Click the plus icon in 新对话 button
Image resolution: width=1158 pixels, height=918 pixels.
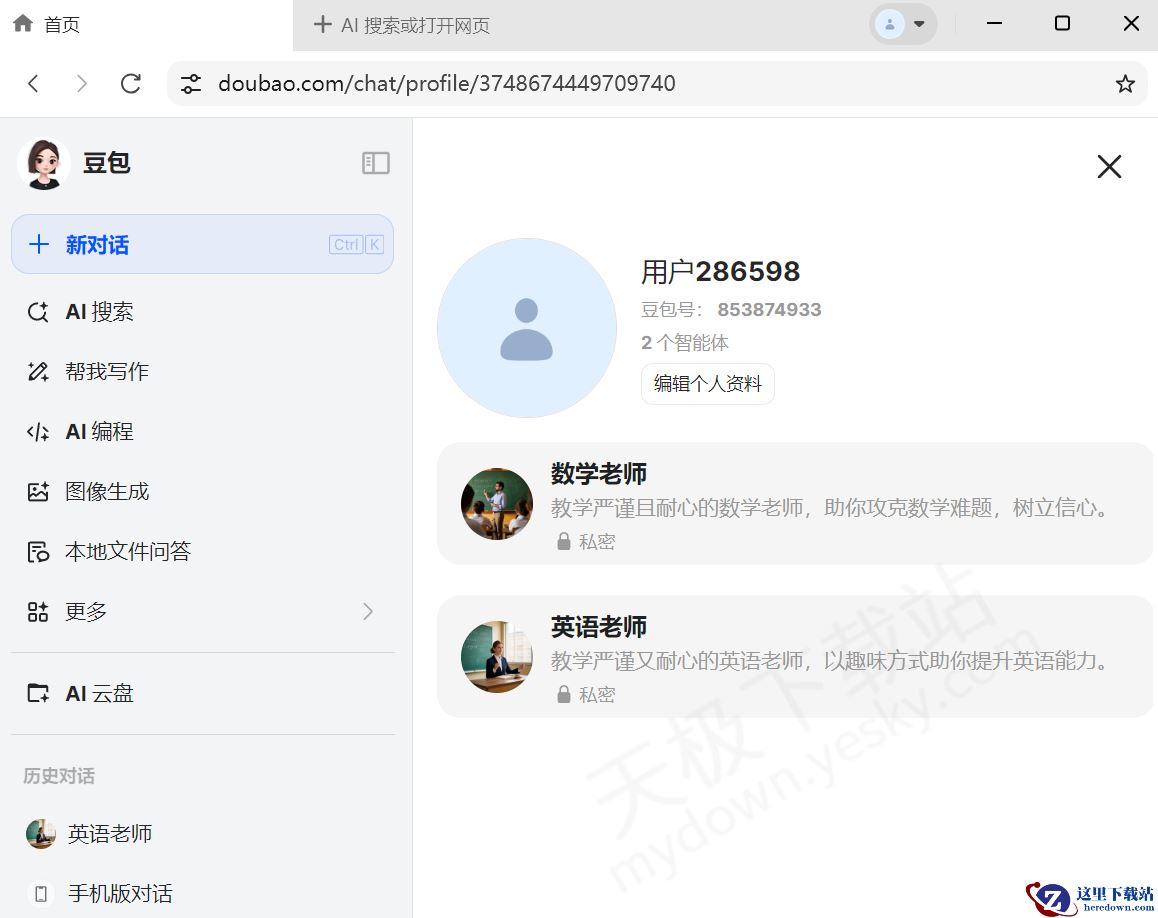[x=38, y=244]
